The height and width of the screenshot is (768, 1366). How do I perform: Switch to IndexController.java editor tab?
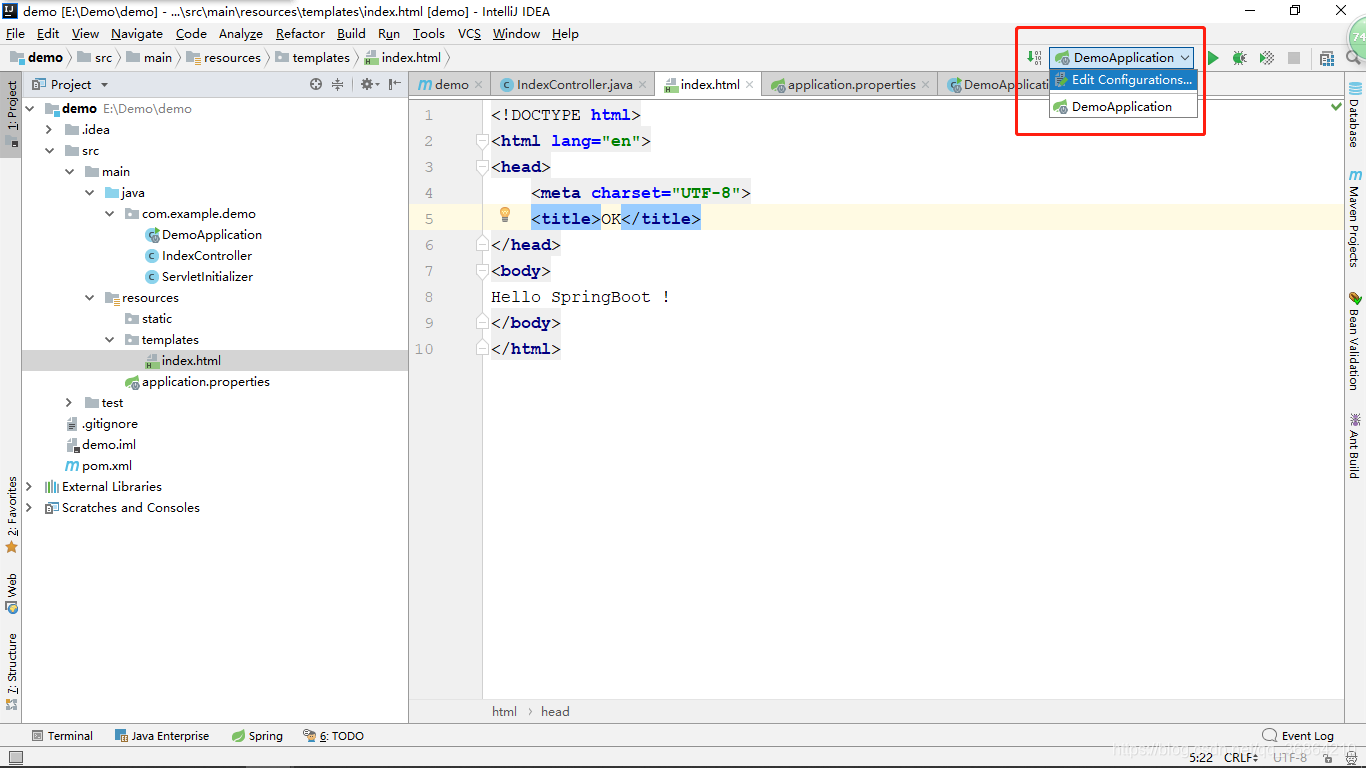(x=575, y=85)
